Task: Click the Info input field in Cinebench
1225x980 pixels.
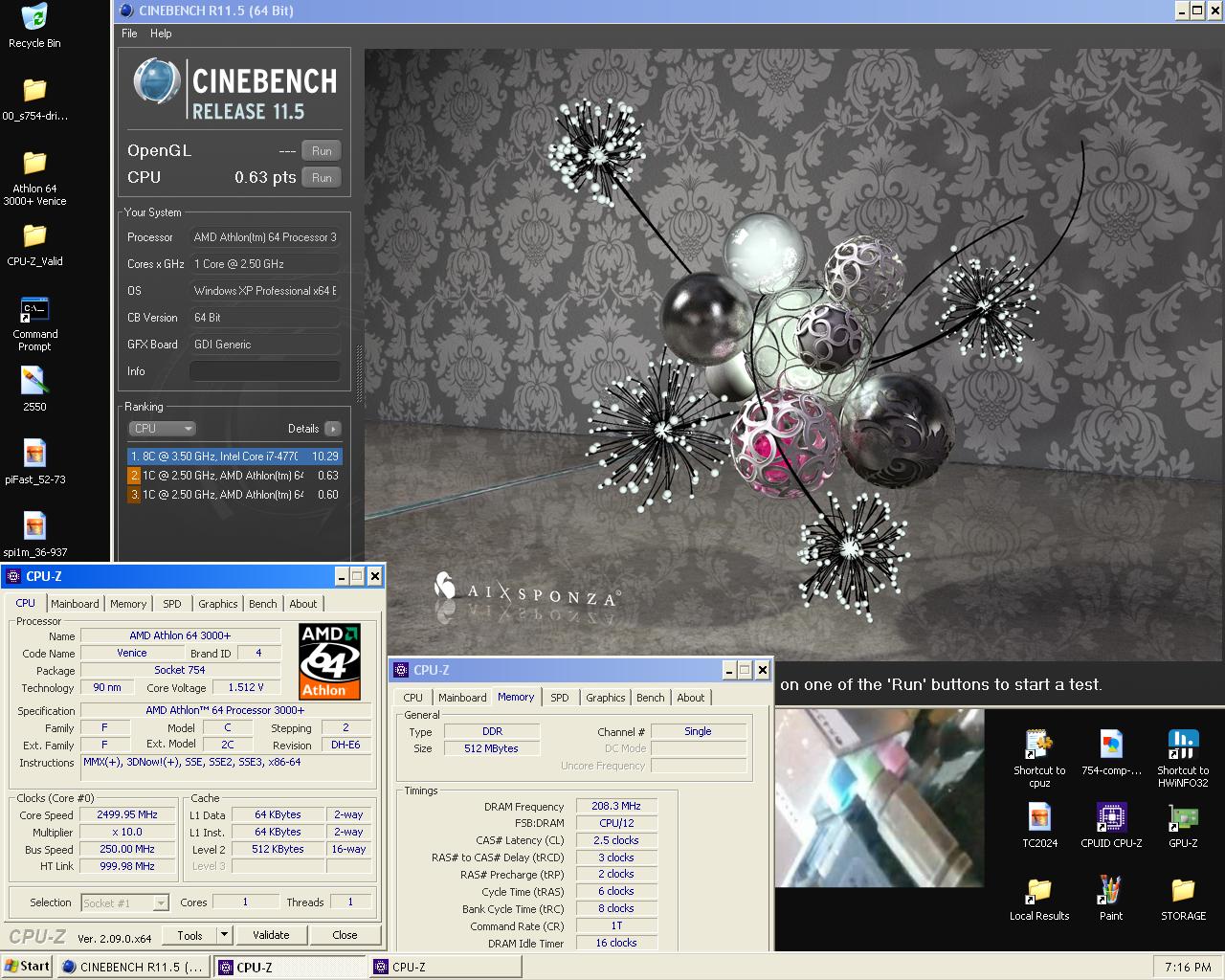Action: pos(265,371)
